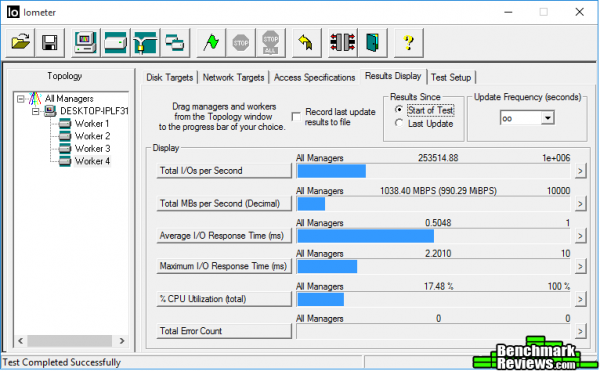Click the 1e+006 scale maximum label
This screenshot has width=600, height=371.
556,158
